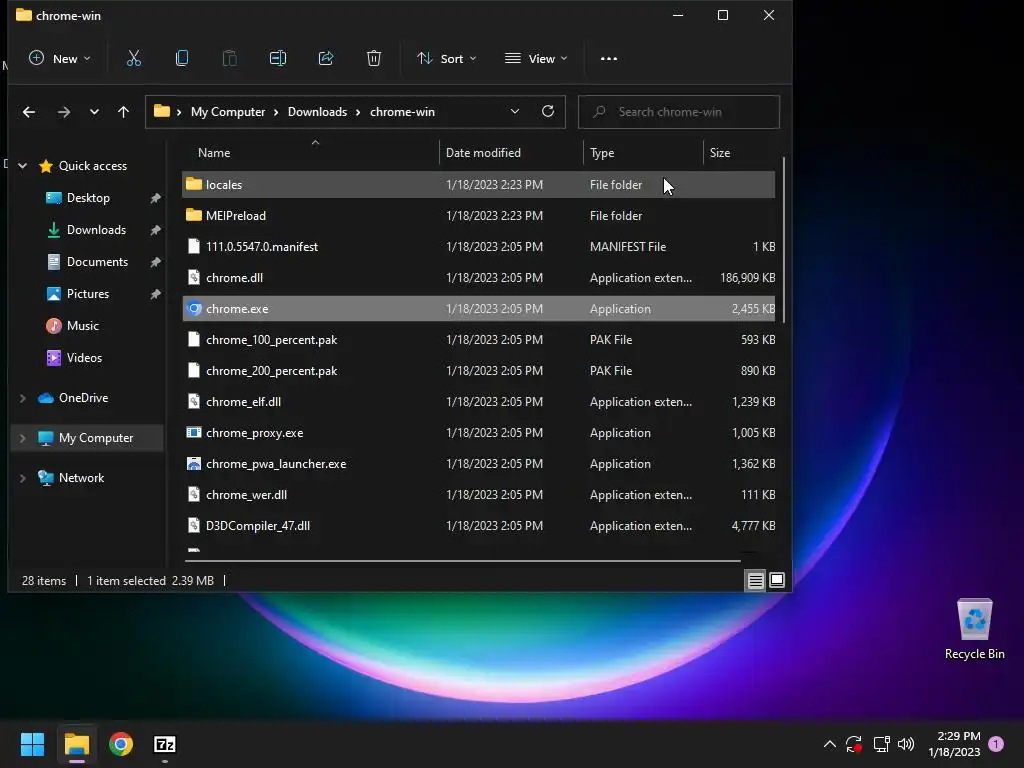
Task: Click the sync update tray icon
Action: (x=854, y=744)
